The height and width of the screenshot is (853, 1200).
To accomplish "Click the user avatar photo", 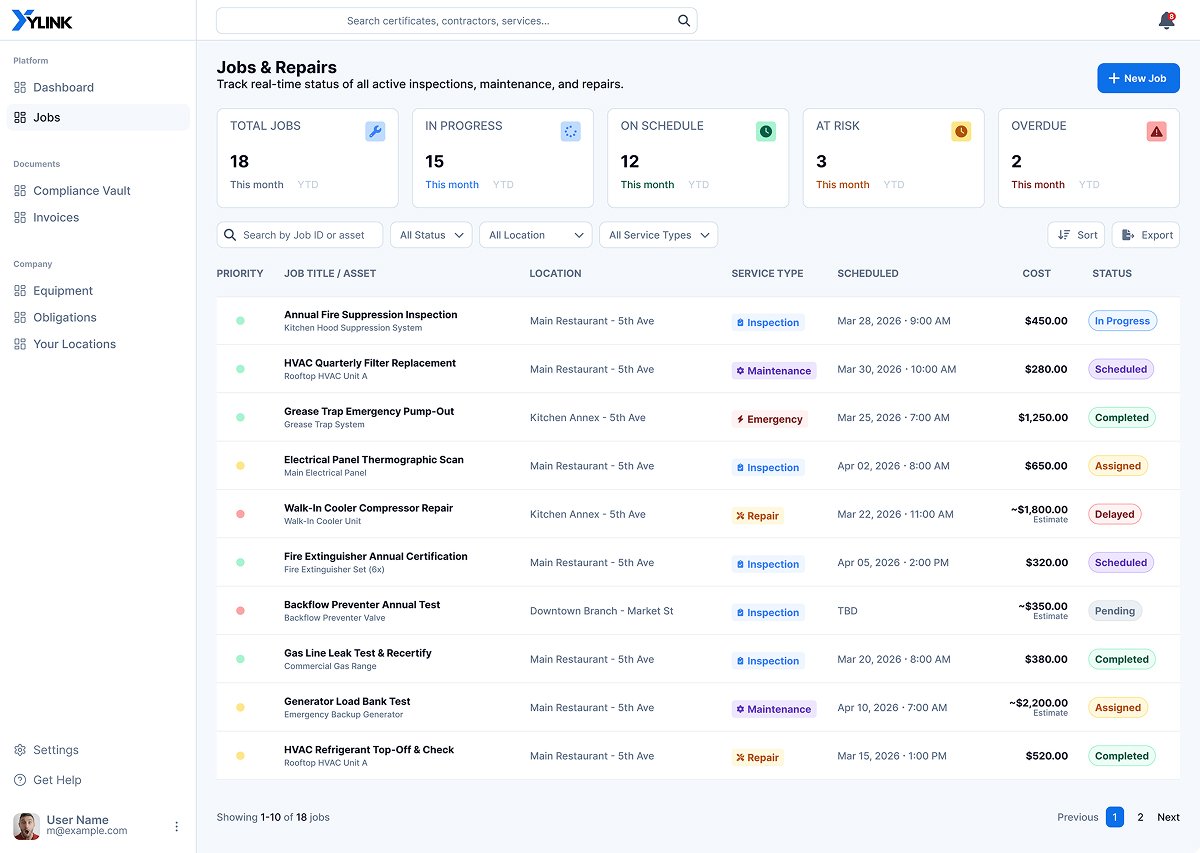I will (x=26, y=826).
